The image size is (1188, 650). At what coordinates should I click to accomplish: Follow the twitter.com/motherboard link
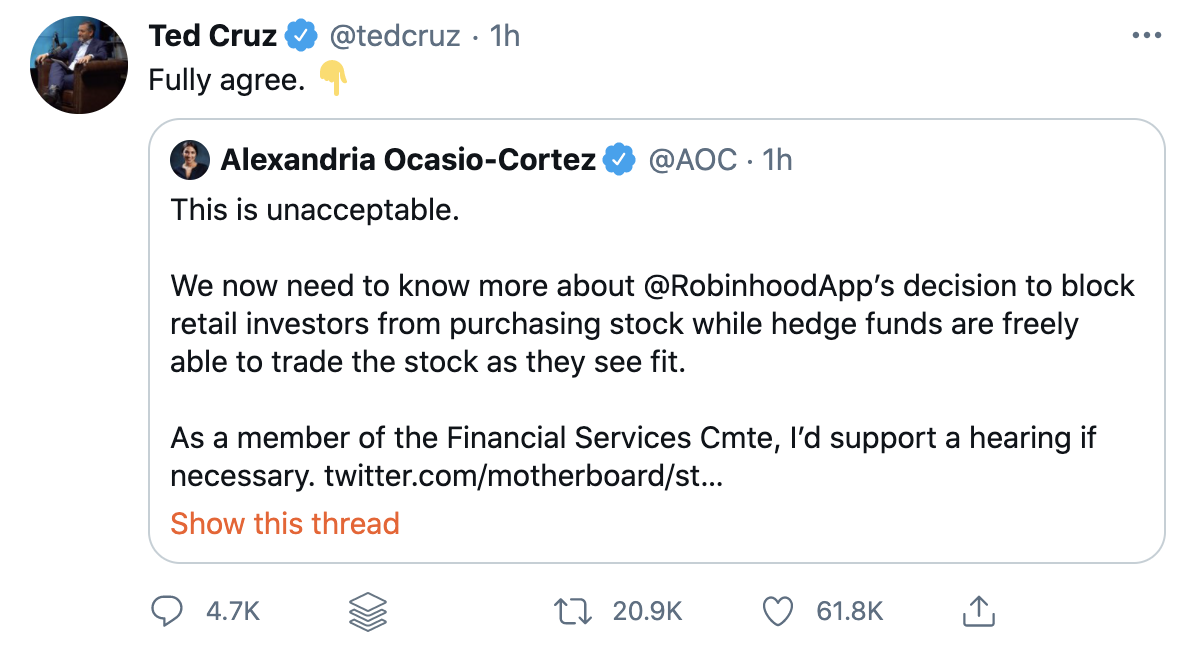tap(524, 477)
